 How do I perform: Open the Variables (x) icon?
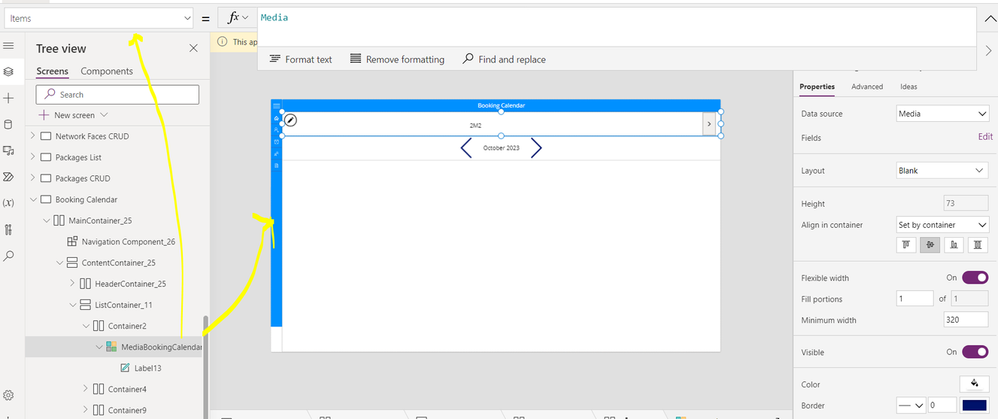[8, 203]
